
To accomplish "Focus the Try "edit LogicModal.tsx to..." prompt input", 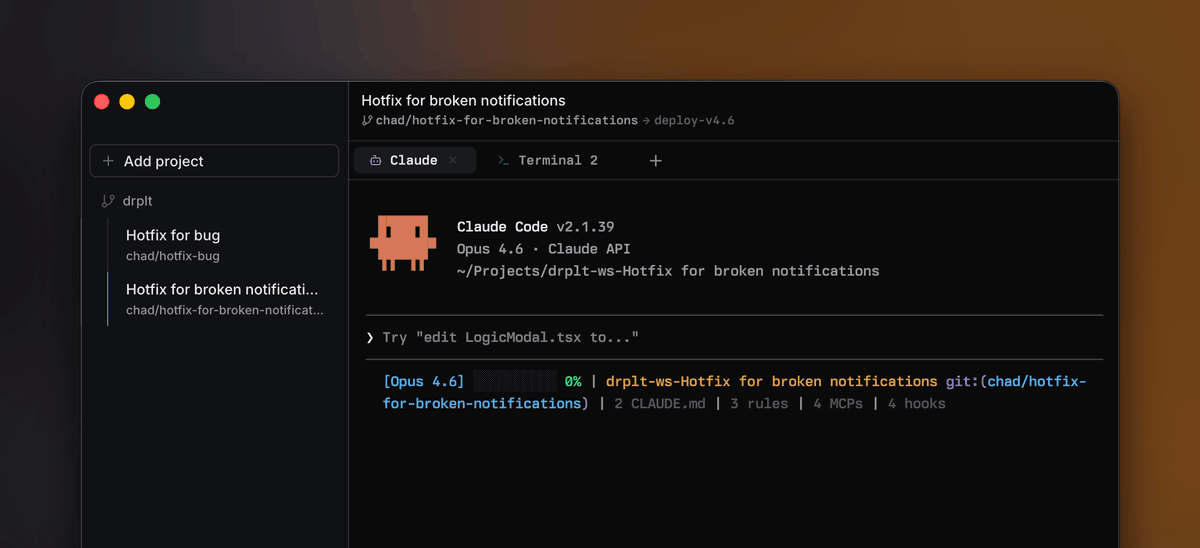I will pyautogui.click(x=734, y=337).
